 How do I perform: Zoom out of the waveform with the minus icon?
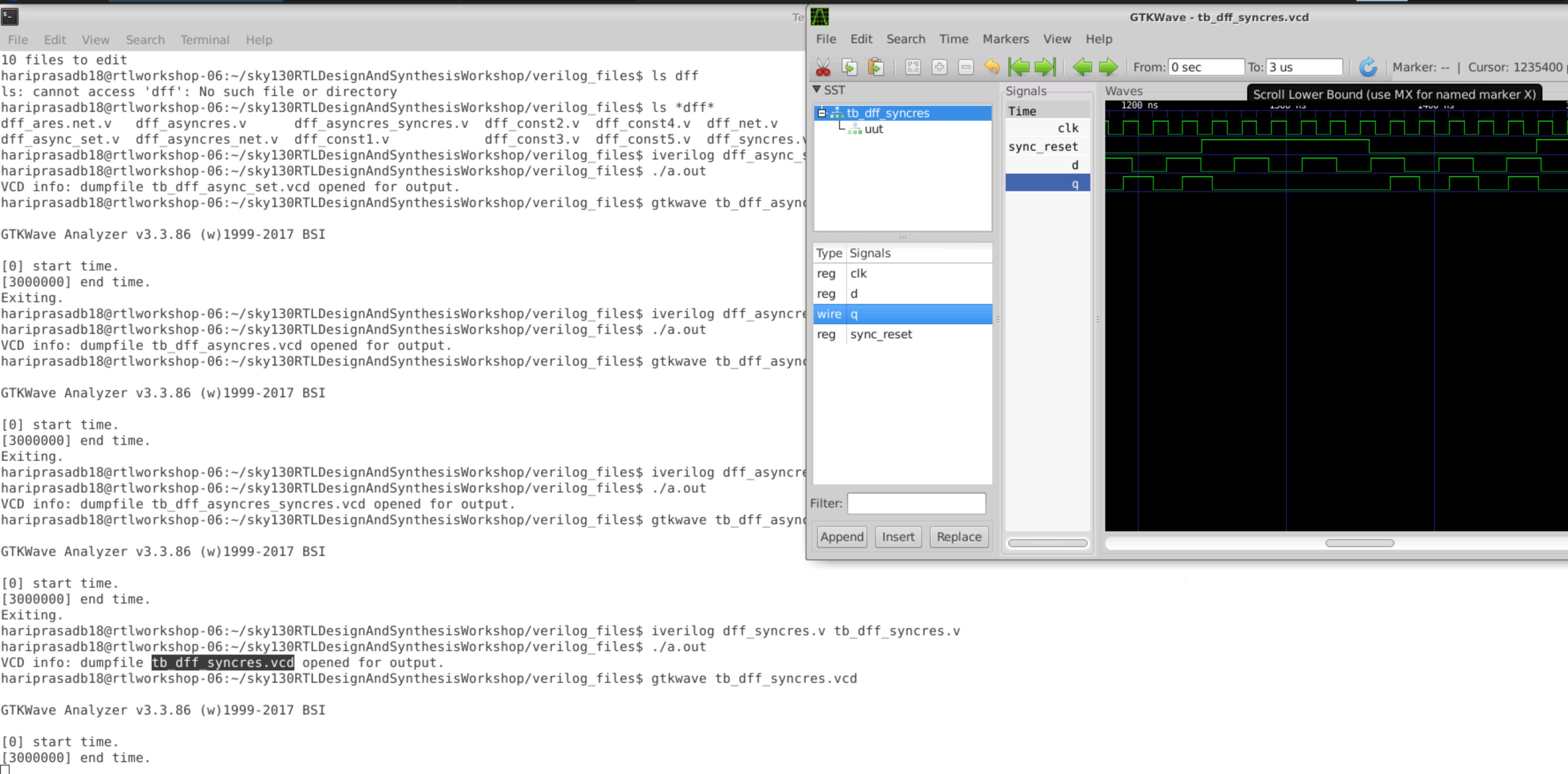[965, 67]
